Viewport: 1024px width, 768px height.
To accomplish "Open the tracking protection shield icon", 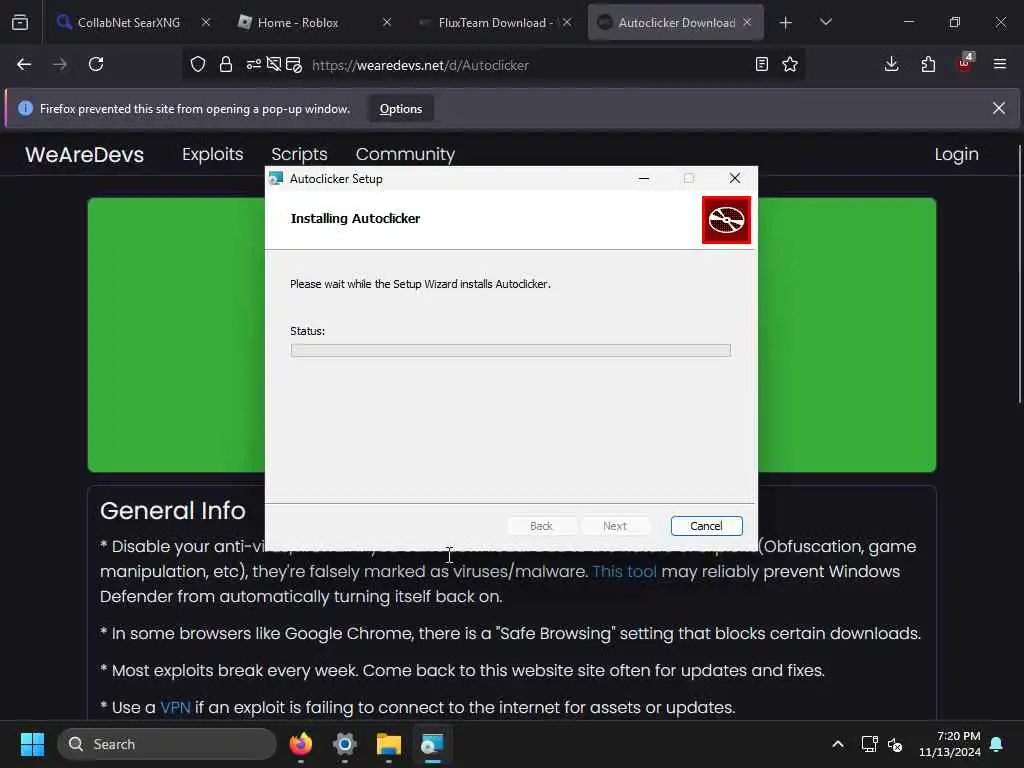I will [198, 64].
